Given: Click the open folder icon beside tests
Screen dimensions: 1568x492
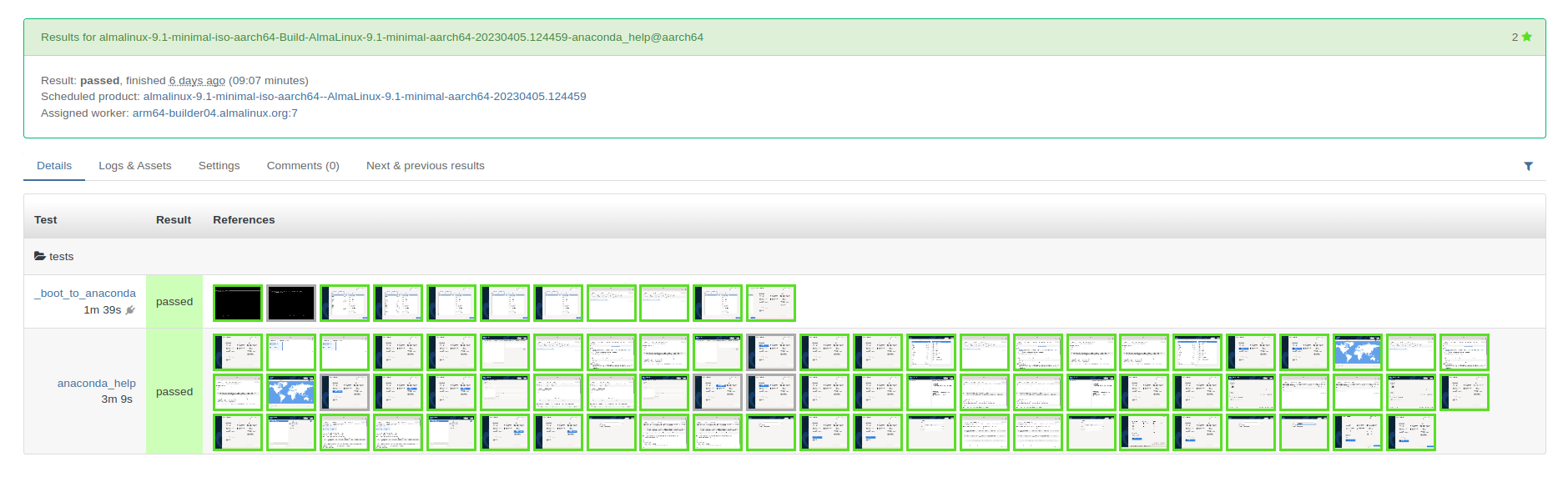Looking at the screenshot, I should (39, 256).
